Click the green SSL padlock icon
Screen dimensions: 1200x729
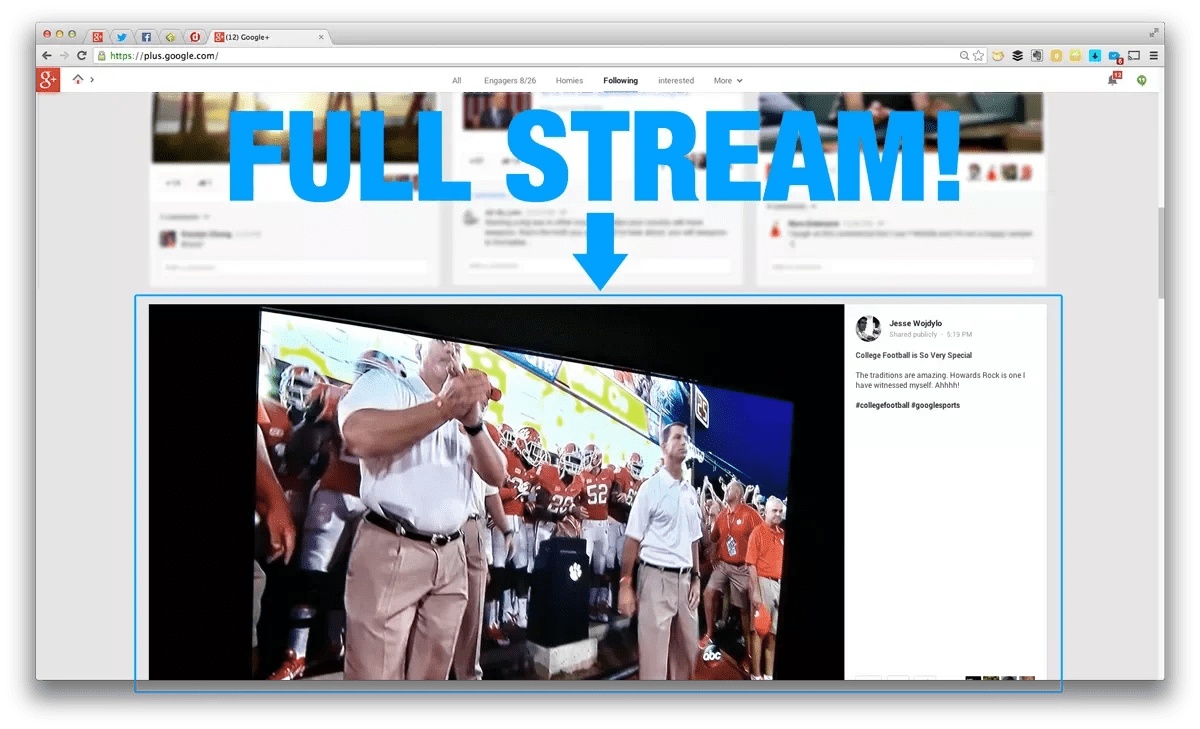point(102,56)
